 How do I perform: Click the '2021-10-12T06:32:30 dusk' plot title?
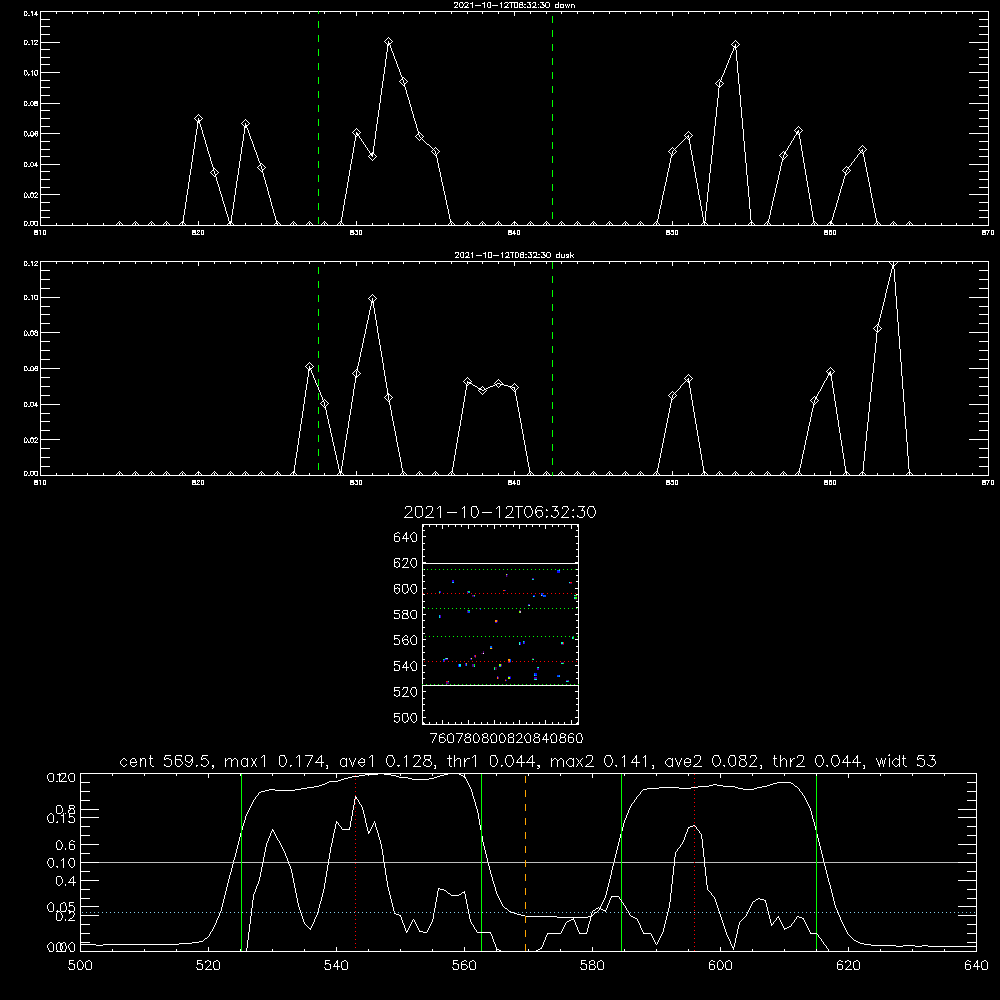pos(514,255)
